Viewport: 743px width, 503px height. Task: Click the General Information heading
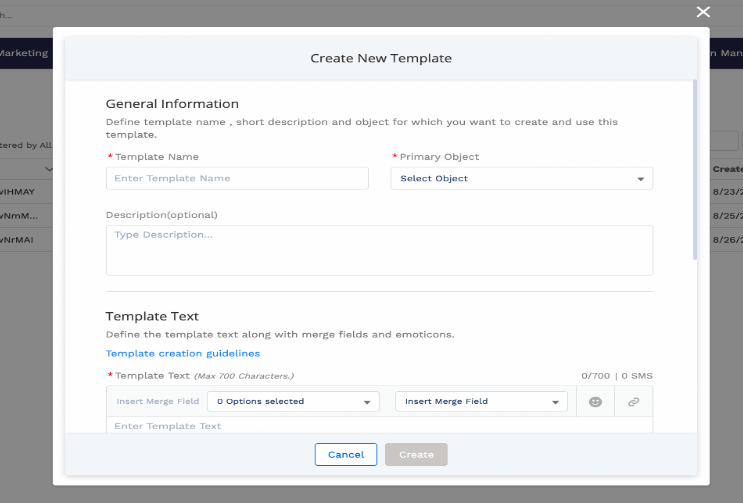coord(172,104)
